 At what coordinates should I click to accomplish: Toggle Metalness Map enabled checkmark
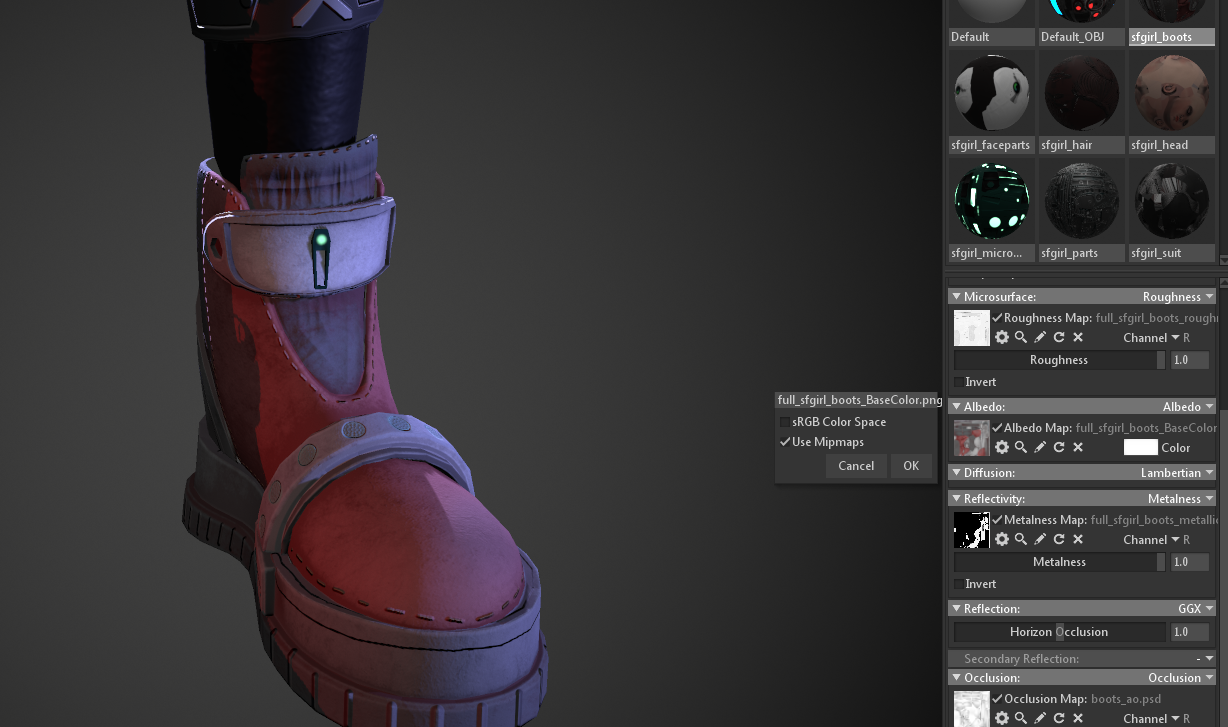[x=997, y=520]
